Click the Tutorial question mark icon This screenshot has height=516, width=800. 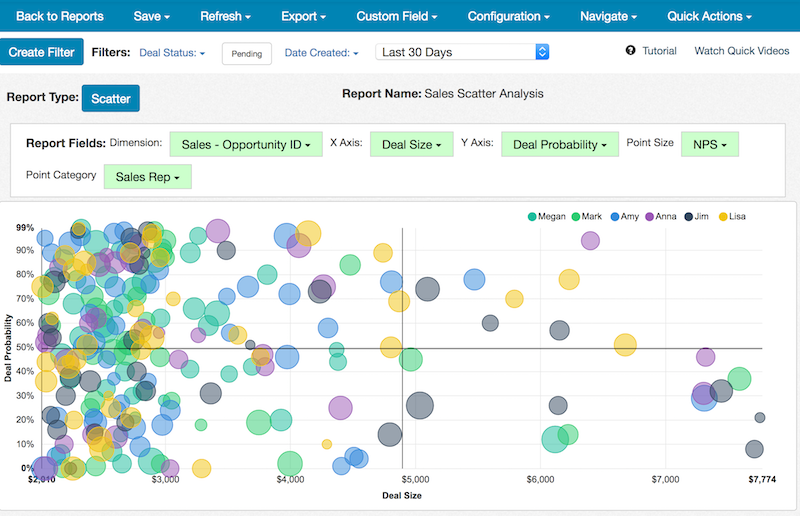(x=631, y=51)
